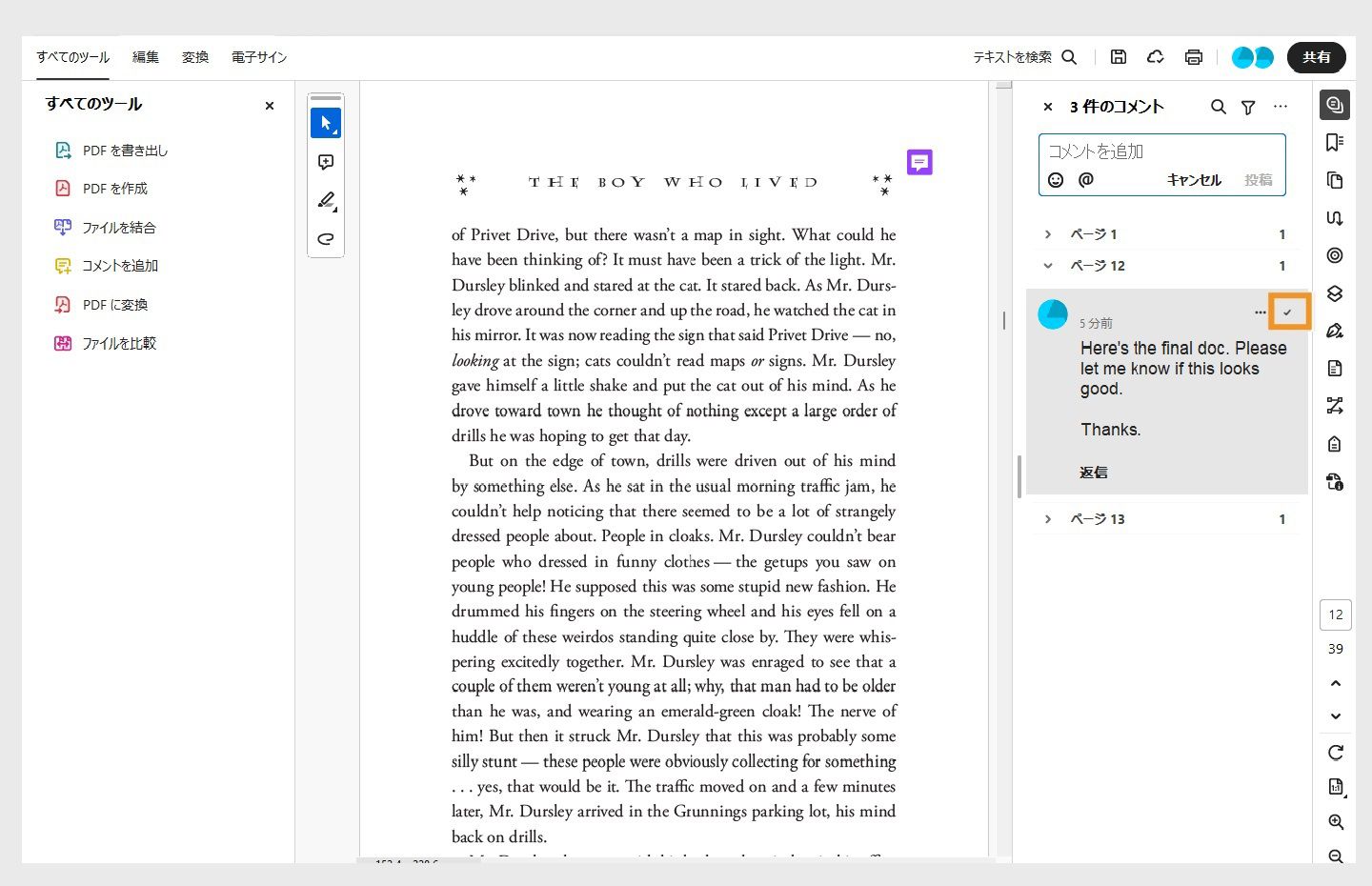The image size is (1372, 886).
Task: Open the すべてのツール tab
Action: click(73, 57)
